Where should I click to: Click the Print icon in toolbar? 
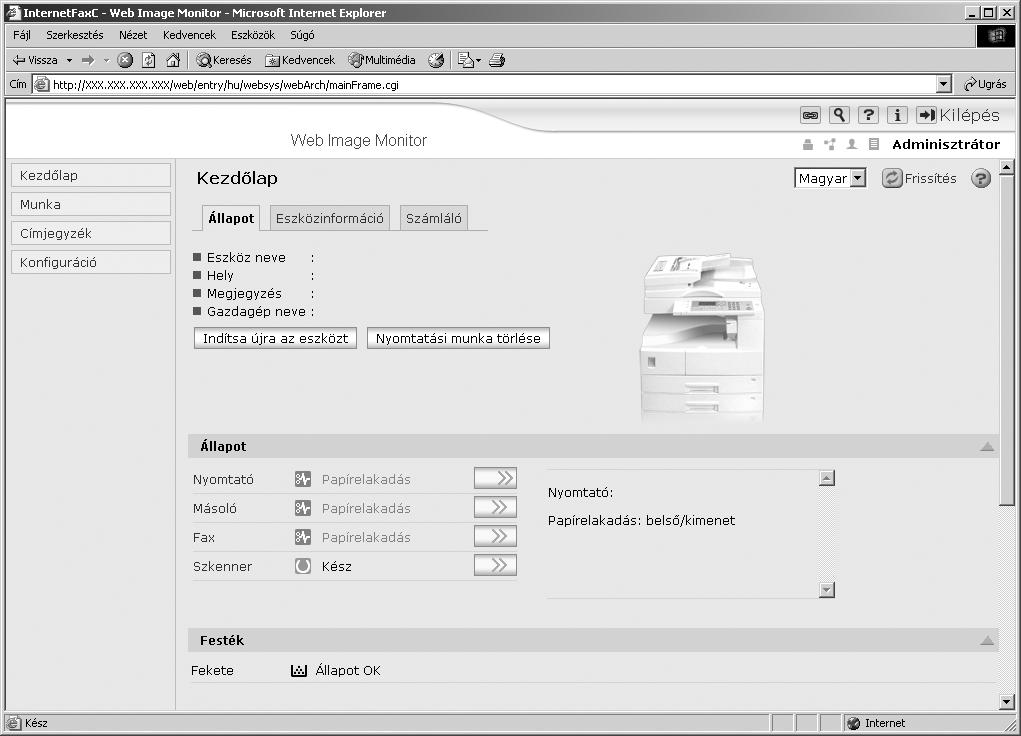[497, 60]
